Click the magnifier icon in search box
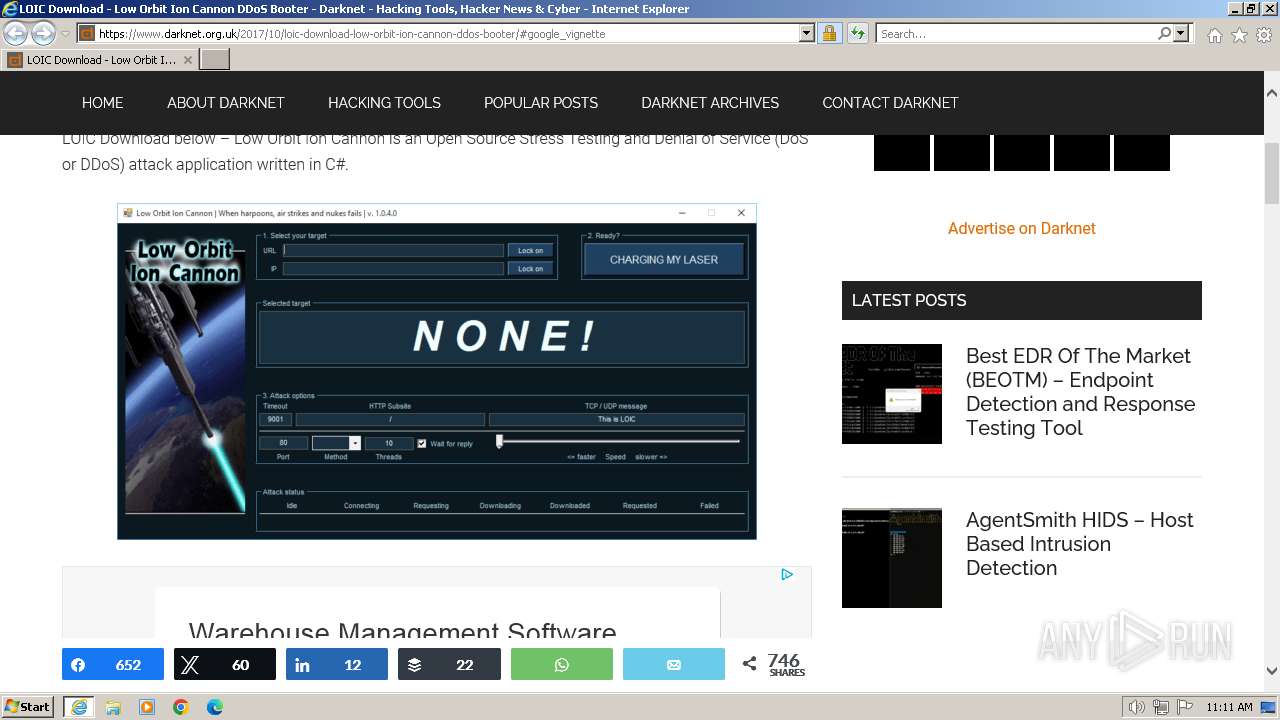This screenshot has width=1280, height=720. (1164, 33)
